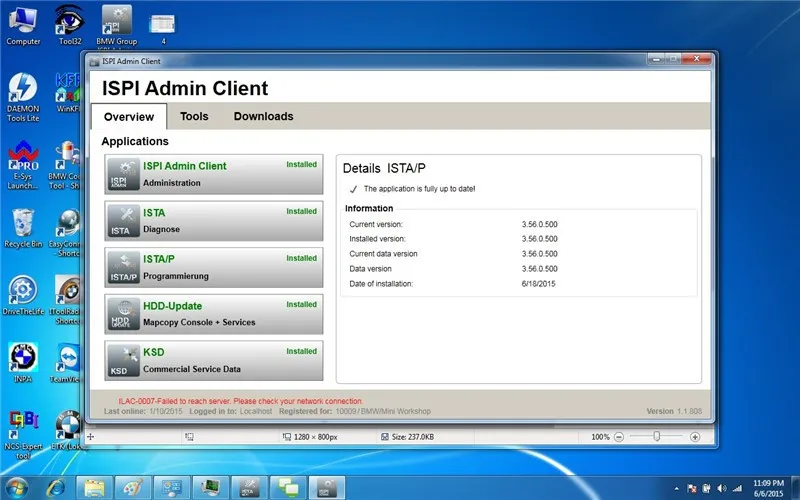Open the Control Panel taskbar button

point(172,488)
